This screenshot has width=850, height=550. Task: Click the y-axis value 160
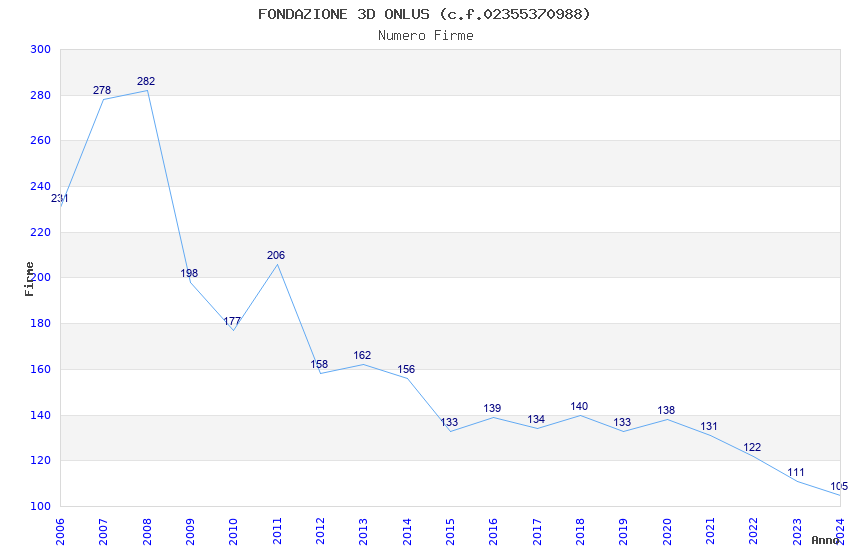pyautogui.click(x=41, y=370)
